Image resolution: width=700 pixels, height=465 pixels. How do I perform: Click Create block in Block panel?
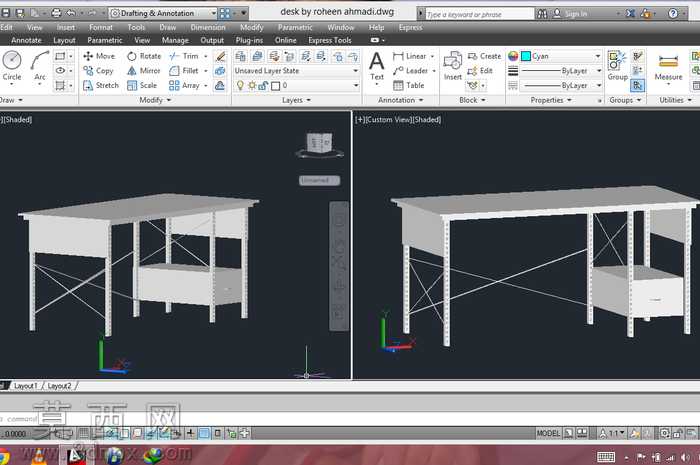coord(484,56)
